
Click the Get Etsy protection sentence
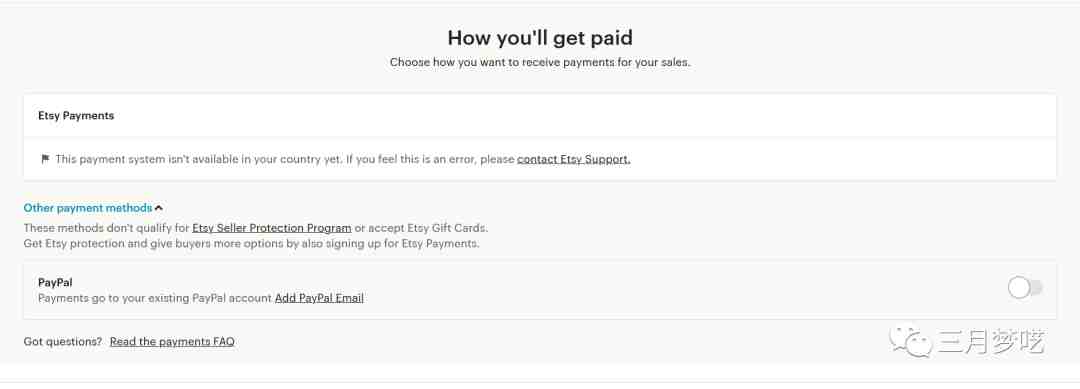pyautogui.click(x=251, y=244)
